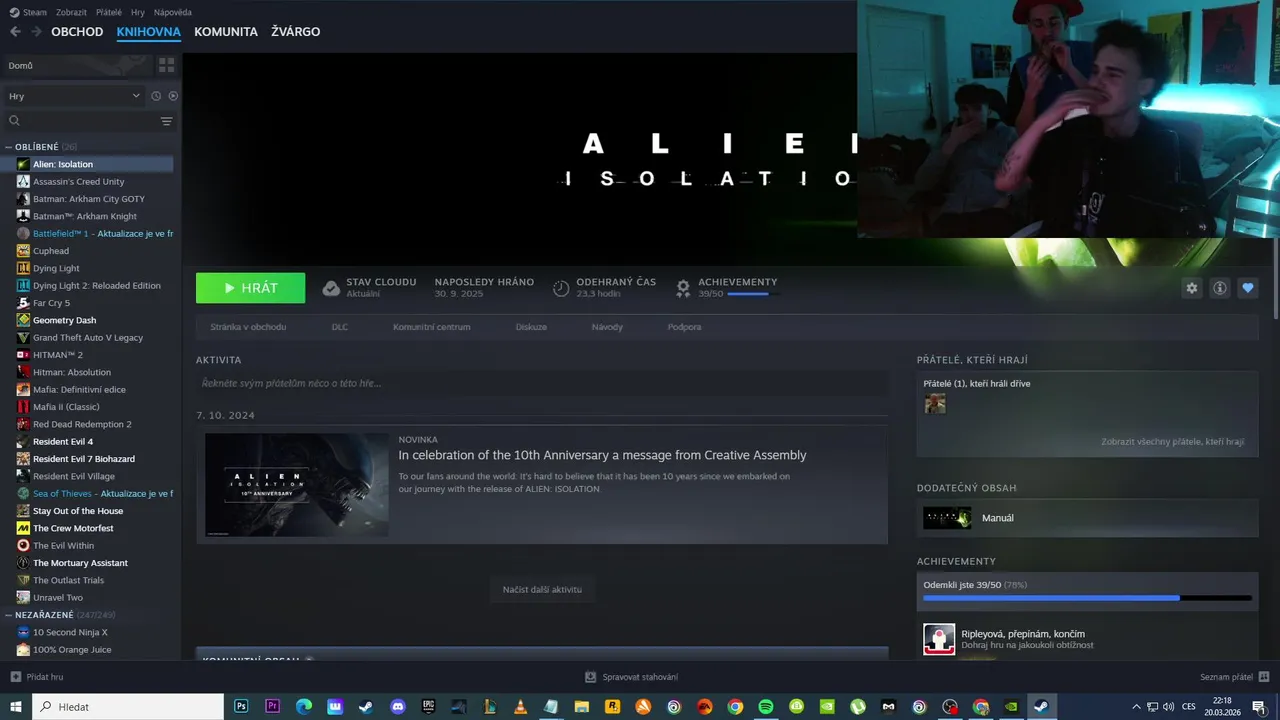1280x720 pixels.
Task: Show game info circle icon
Action: 1220,288
